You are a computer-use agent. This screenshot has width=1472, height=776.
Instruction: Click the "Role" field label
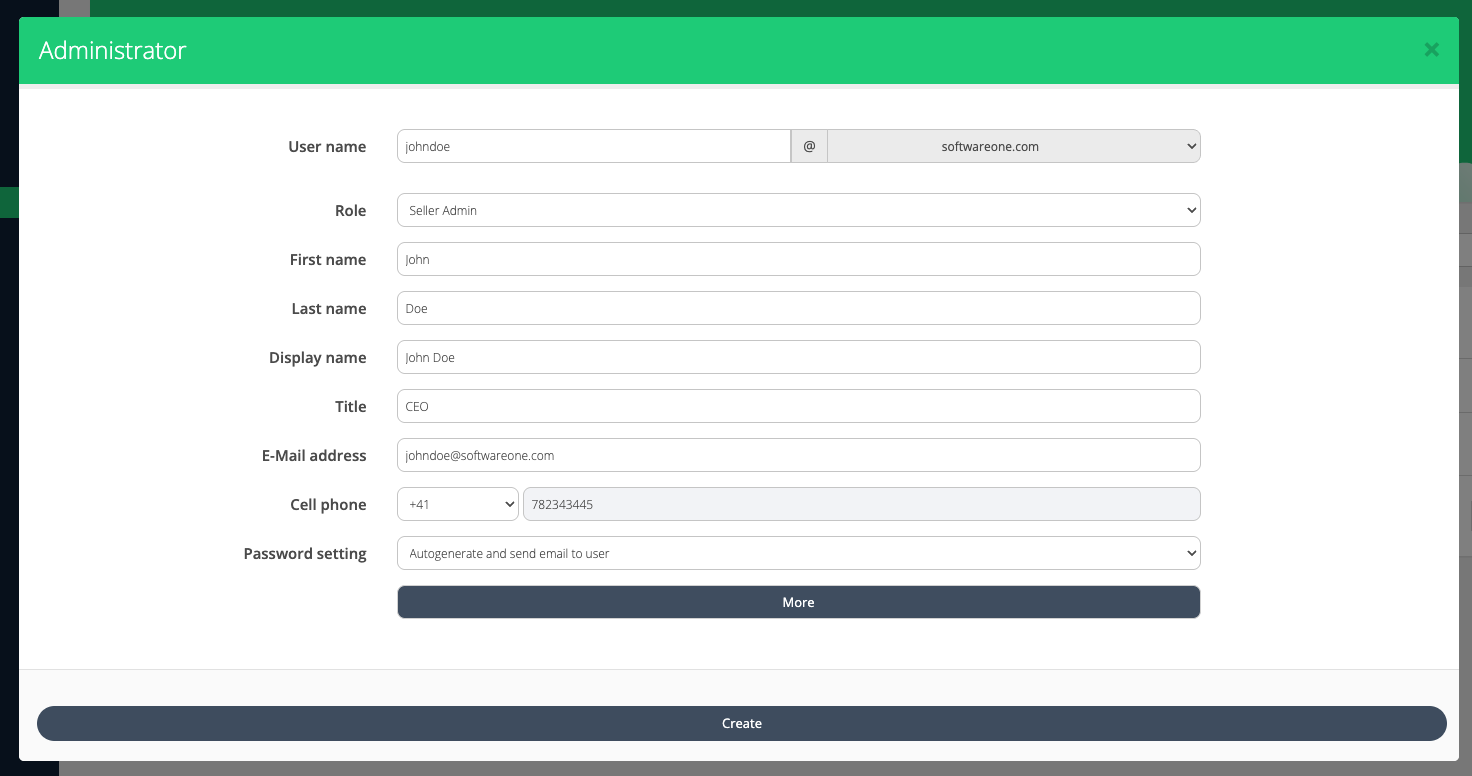[350, 211]
